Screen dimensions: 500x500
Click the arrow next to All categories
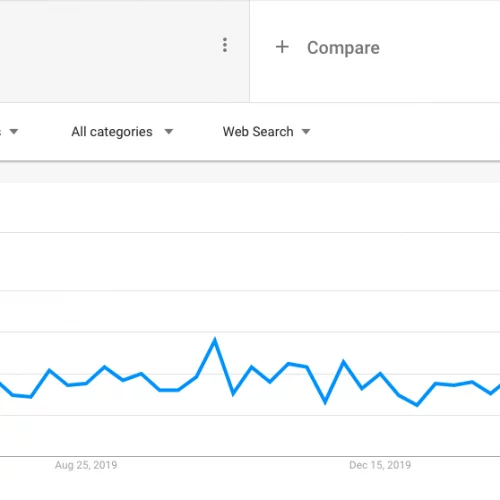169,132
